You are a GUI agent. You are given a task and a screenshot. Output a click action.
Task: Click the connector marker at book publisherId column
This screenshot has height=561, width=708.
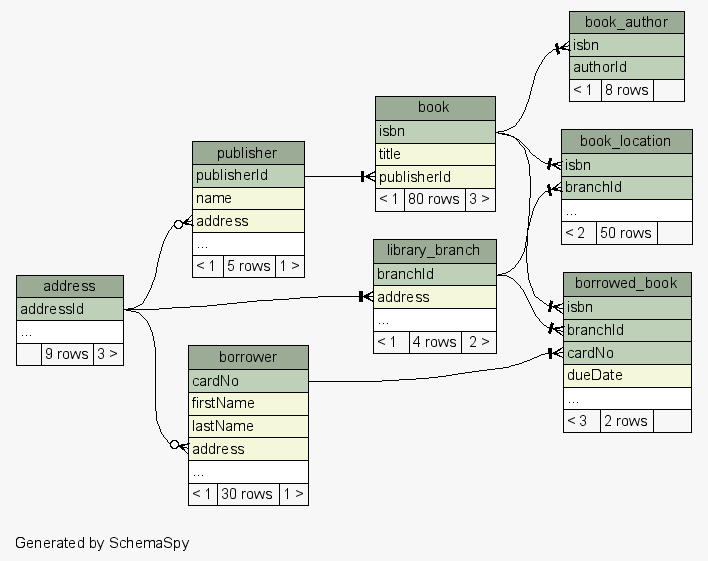[367, 177]
